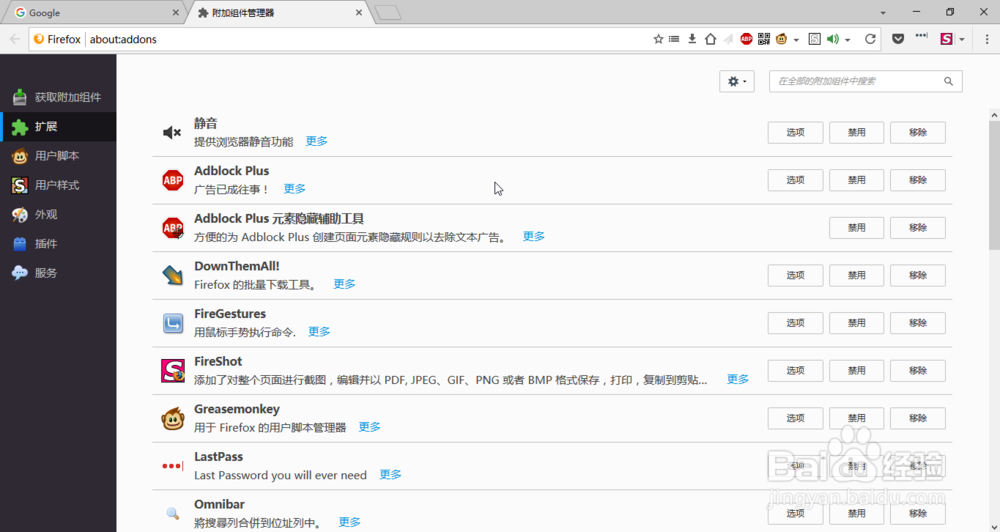Click 更多 link under Adblock Plus
The height and width of the screenshot is (532, 1000).
pyautogui.click(x=295, y=189)
